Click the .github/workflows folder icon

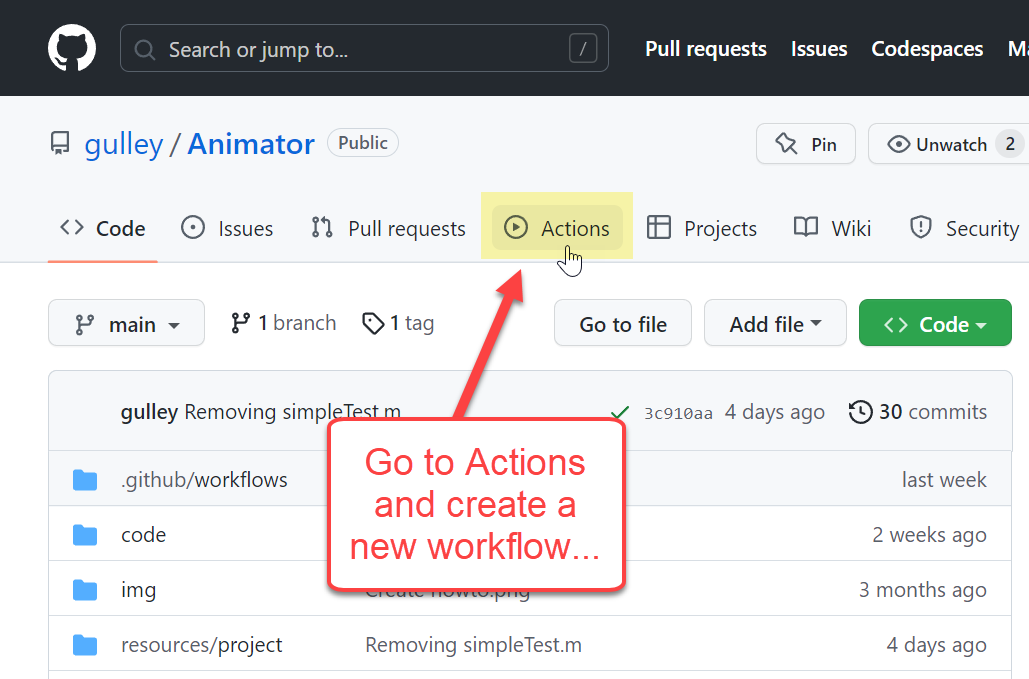(85, 480)
